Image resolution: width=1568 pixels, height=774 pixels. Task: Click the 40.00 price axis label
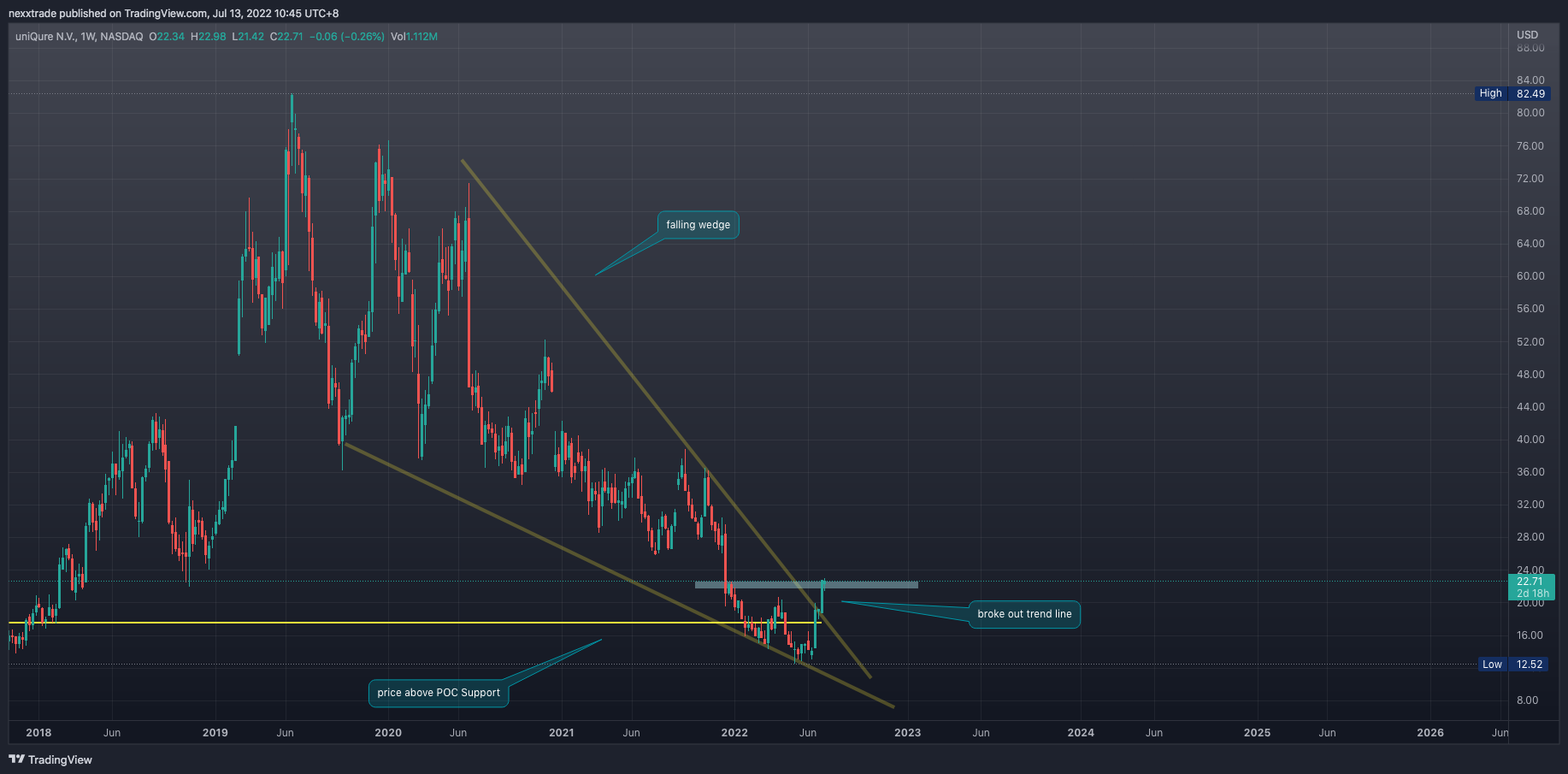tap(1530, 440)
